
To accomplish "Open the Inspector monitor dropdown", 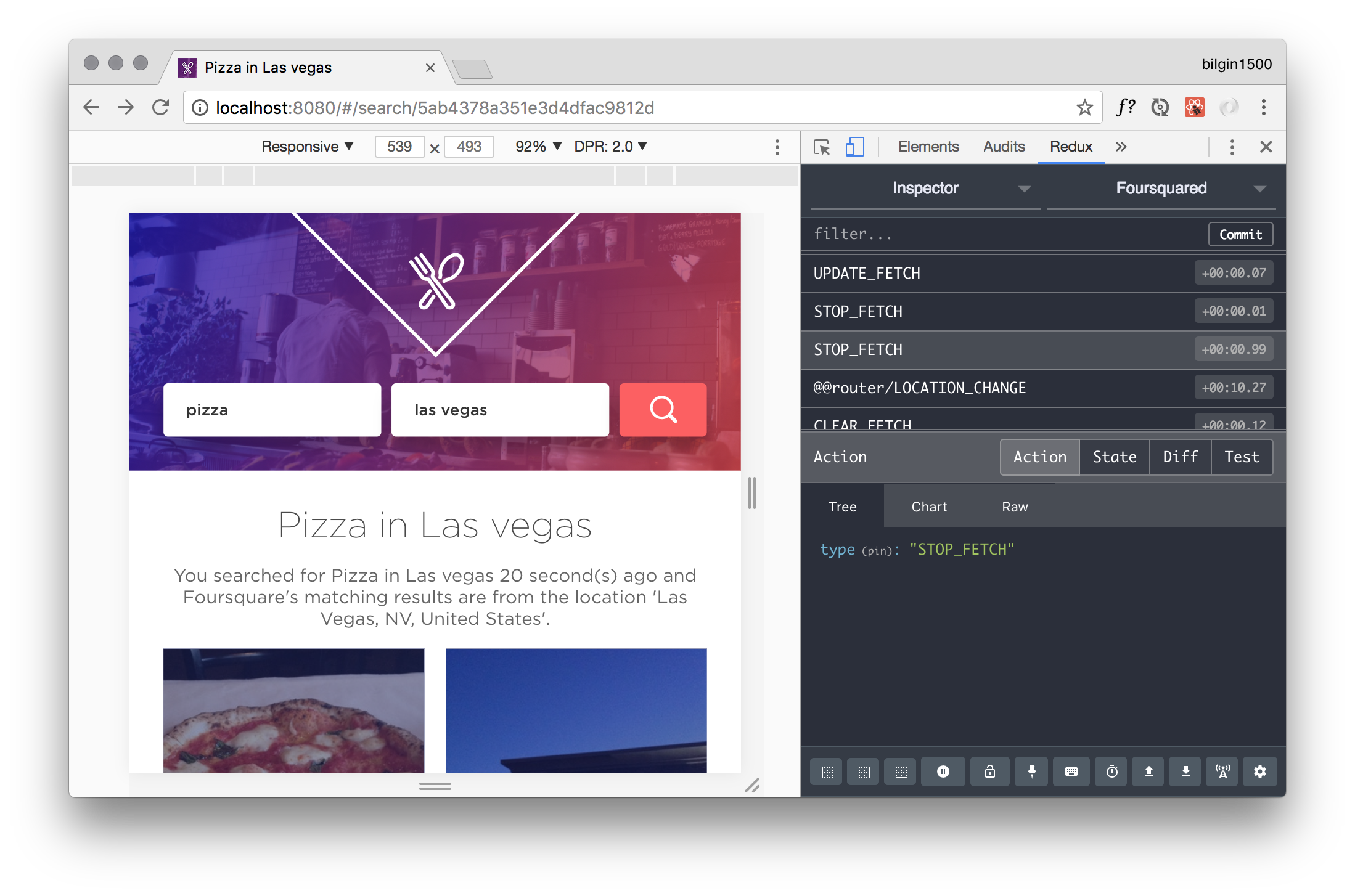I will pyautogui.click(x=925, y=188).
